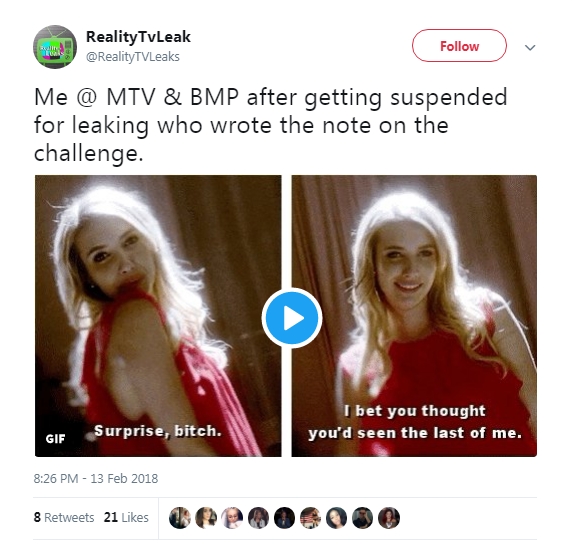This screenshot has height=550, width=572.
Task: Click the RealityTvLeak profile avatar
Action: pyautogui.click(x=55, y=47)
